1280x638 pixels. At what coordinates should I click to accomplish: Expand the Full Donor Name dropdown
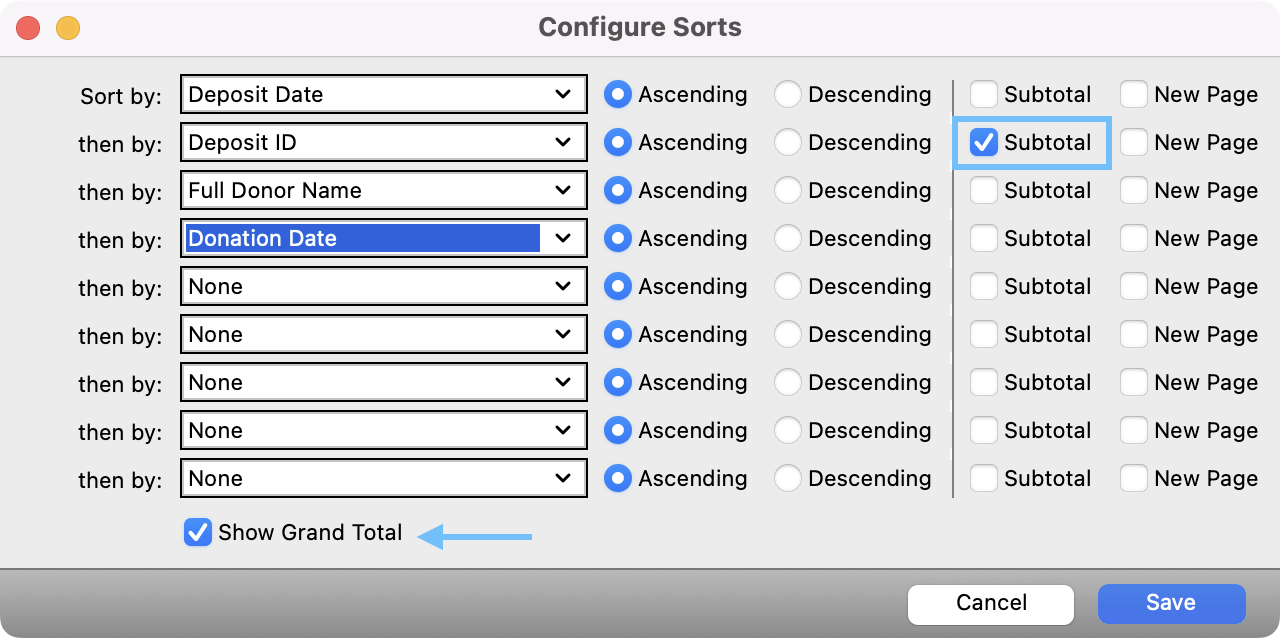(x=383, y=190)
